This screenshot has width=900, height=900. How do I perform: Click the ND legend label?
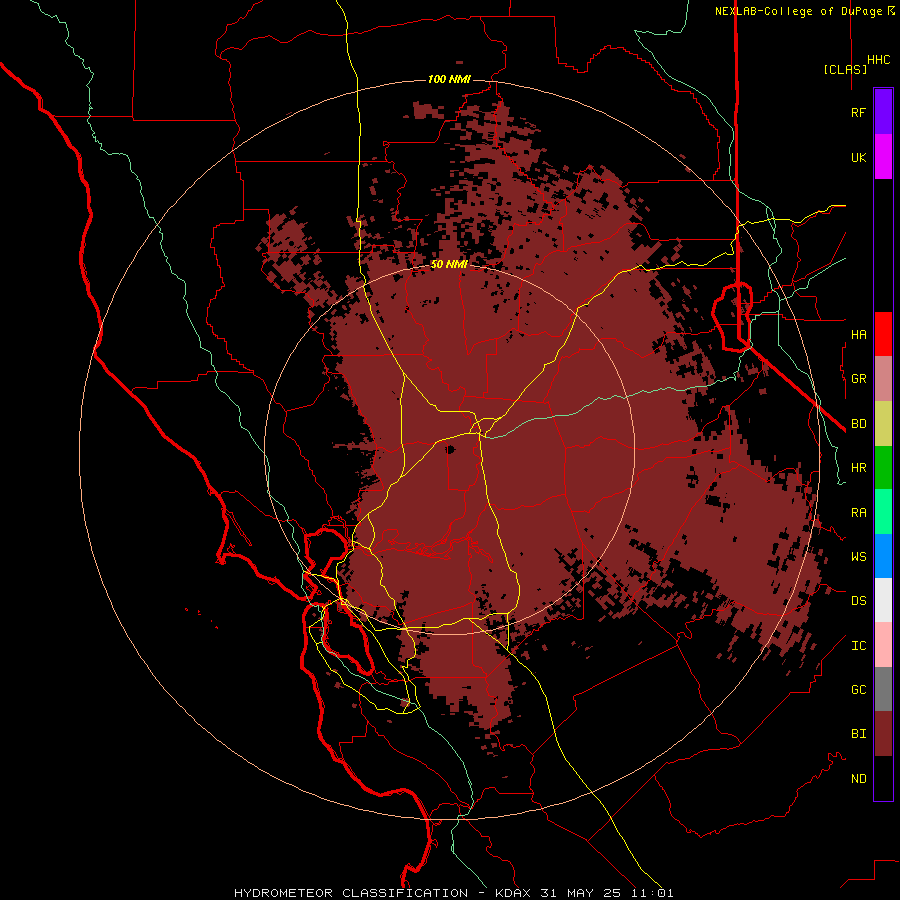(x=858, y=779)
